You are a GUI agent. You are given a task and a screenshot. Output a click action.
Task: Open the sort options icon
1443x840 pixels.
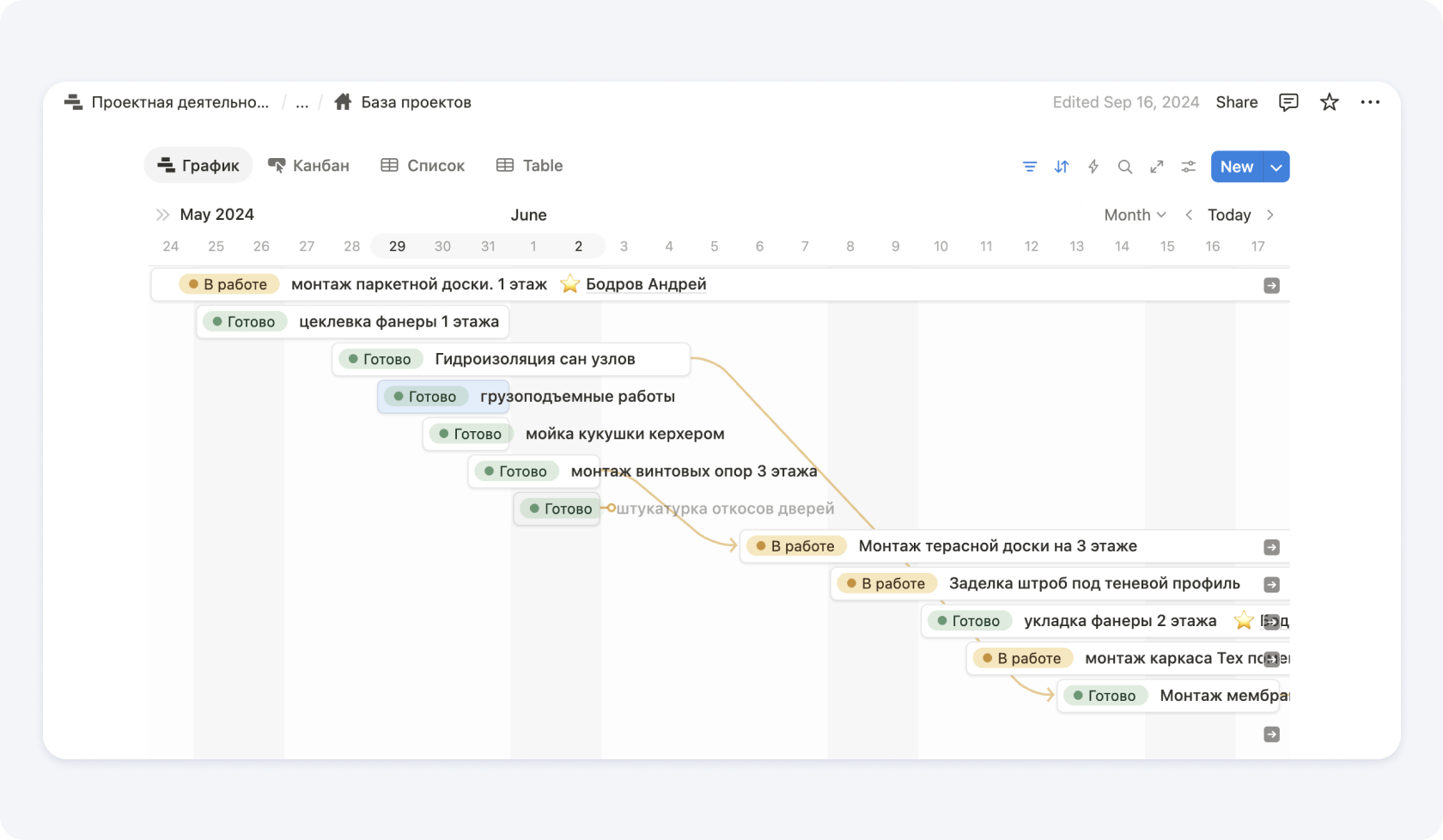[1062, 167]
